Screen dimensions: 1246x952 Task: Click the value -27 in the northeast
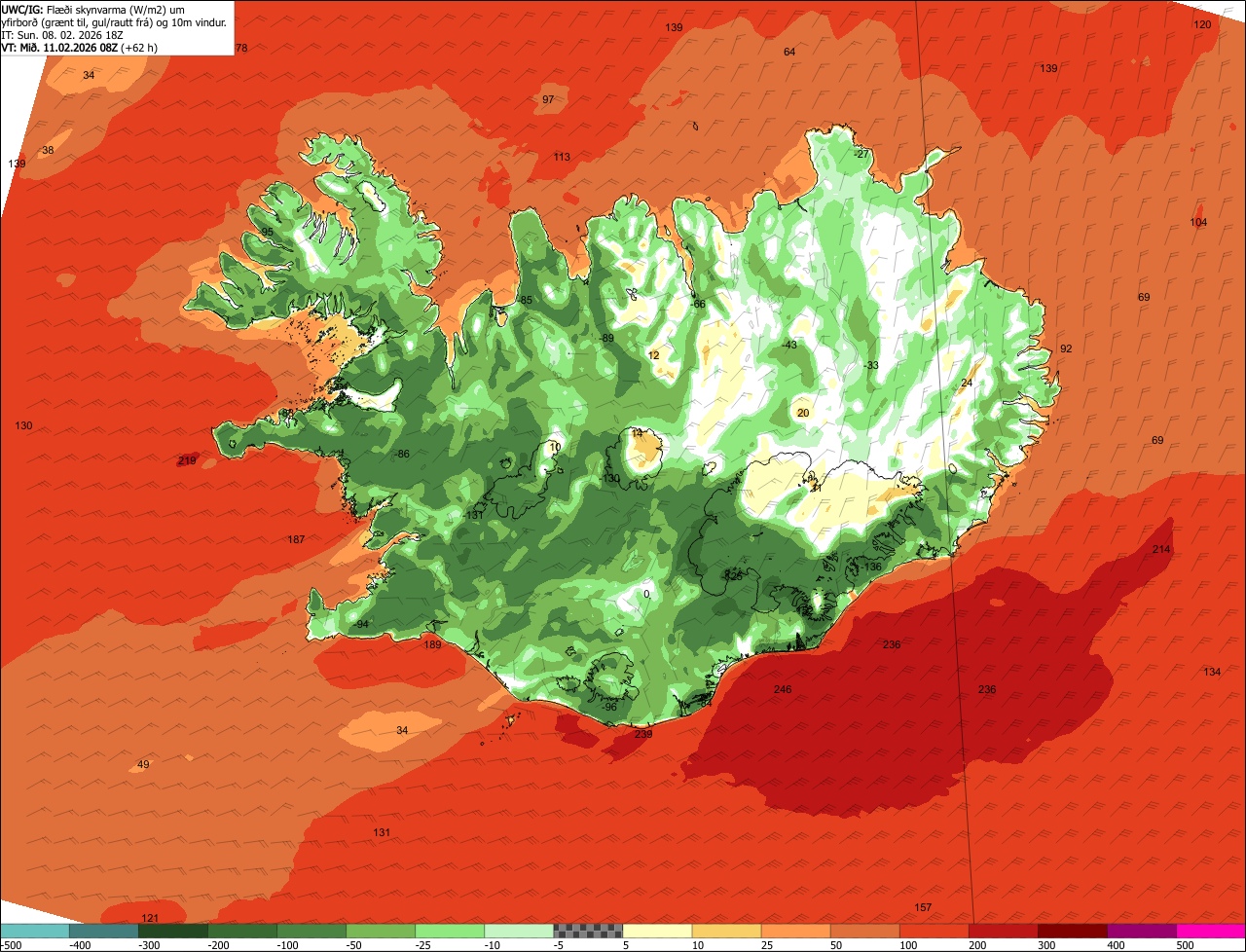coord(861,154)
